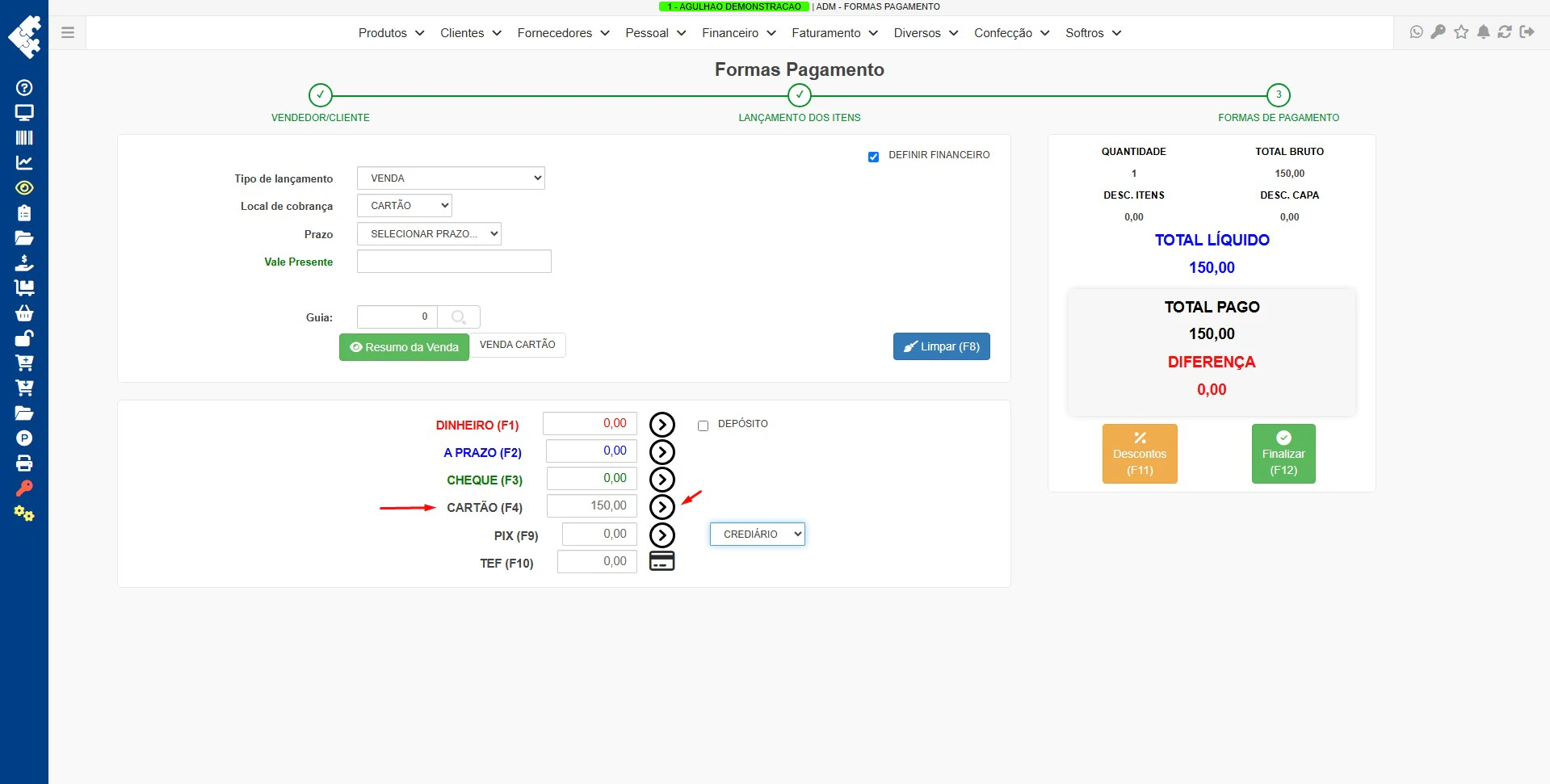Open the hand-truck boxes icon in sidebar
1550x784 pixels.
point(24,287)
